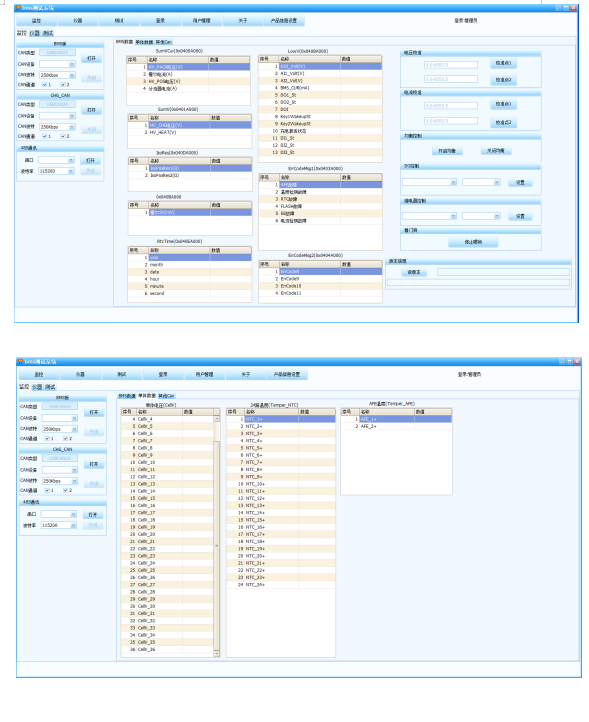Click 开启均衡 button
Image resolution: width=589 pixels, height=722 pixels.
click(447, 151)
